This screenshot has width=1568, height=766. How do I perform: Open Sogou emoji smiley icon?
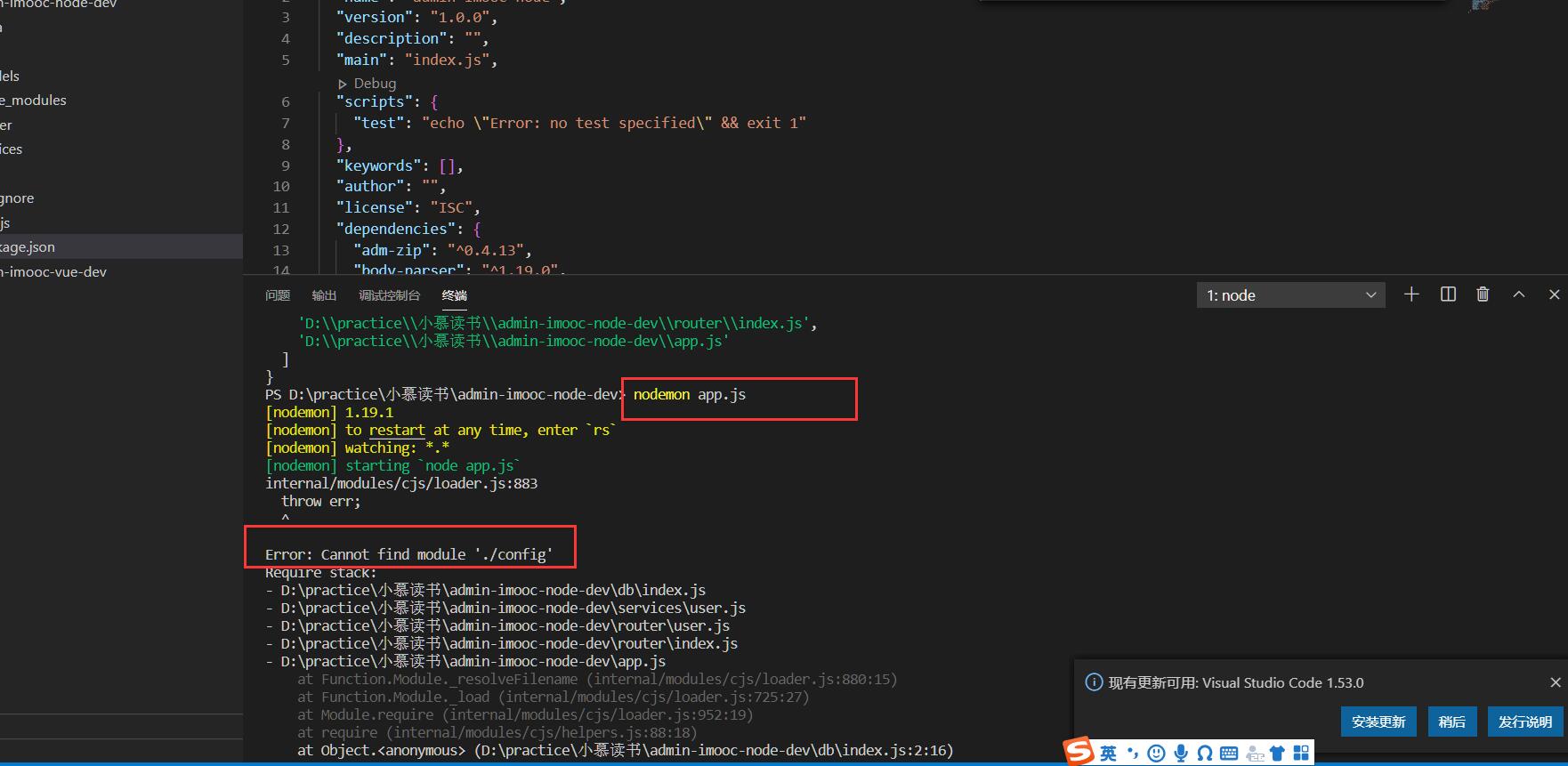pos(1156,754)
